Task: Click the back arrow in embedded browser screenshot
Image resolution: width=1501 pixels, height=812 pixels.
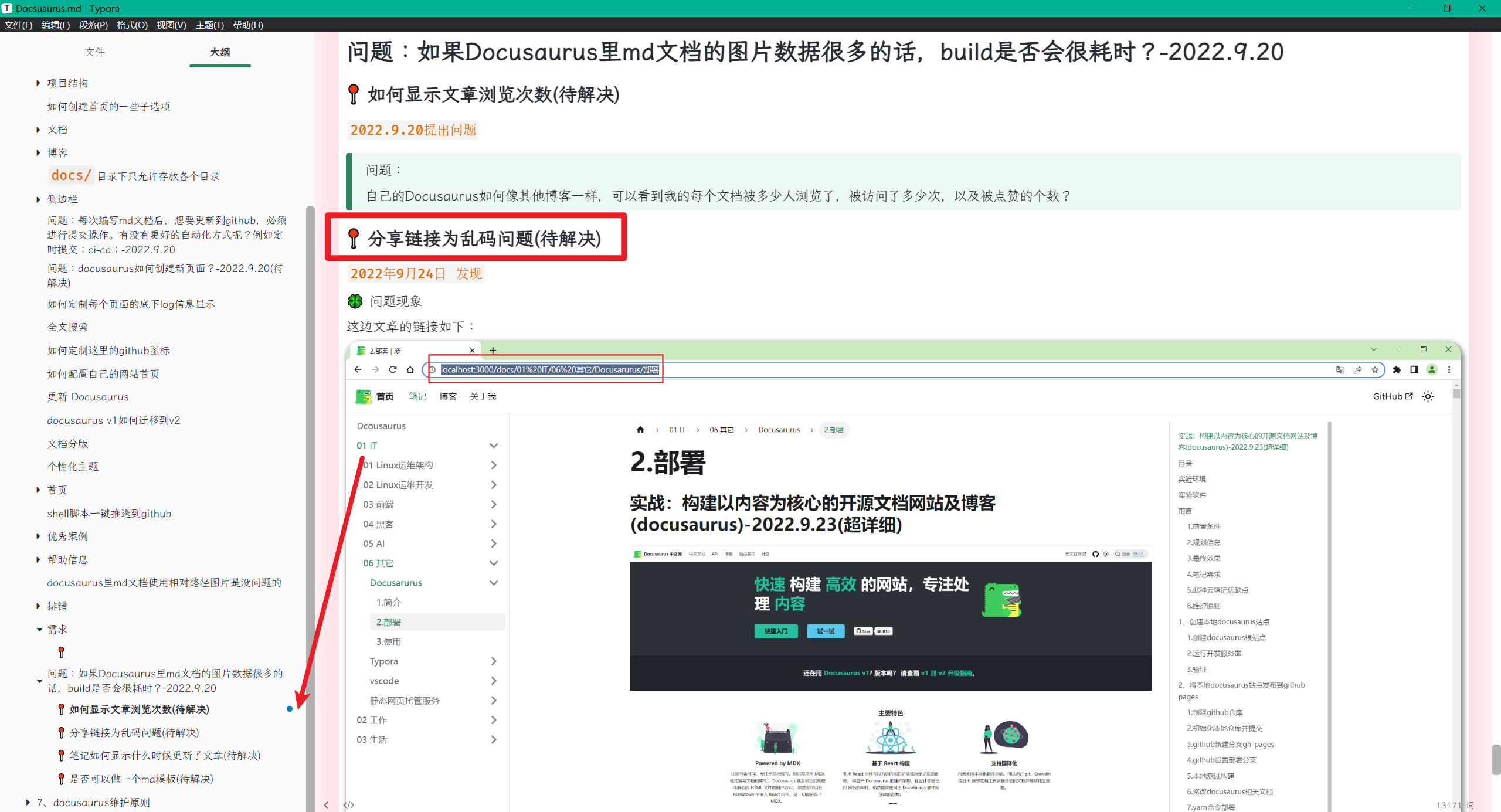Action: click(x=358, y=369)
